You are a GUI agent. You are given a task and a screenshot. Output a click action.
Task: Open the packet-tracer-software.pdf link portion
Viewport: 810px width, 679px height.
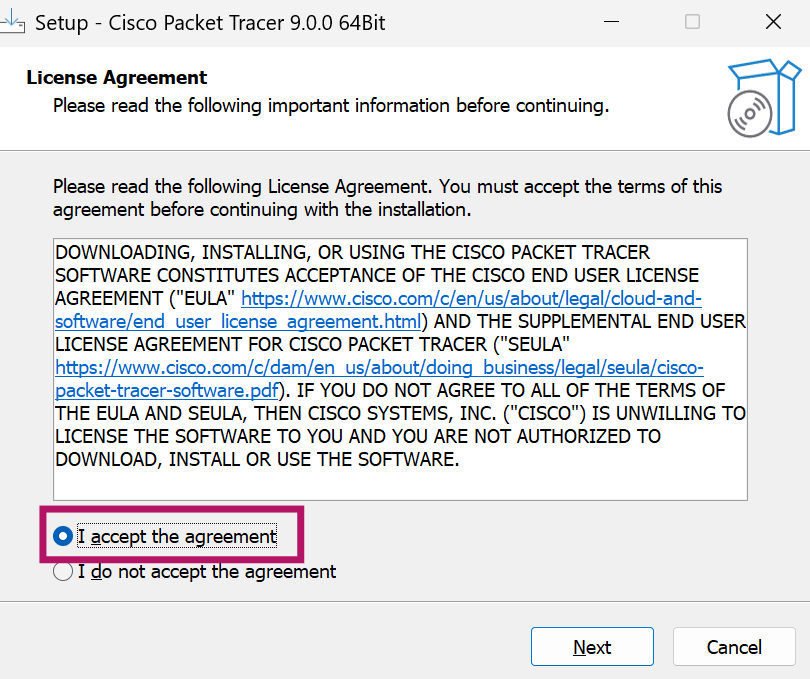tap(167, 390)
